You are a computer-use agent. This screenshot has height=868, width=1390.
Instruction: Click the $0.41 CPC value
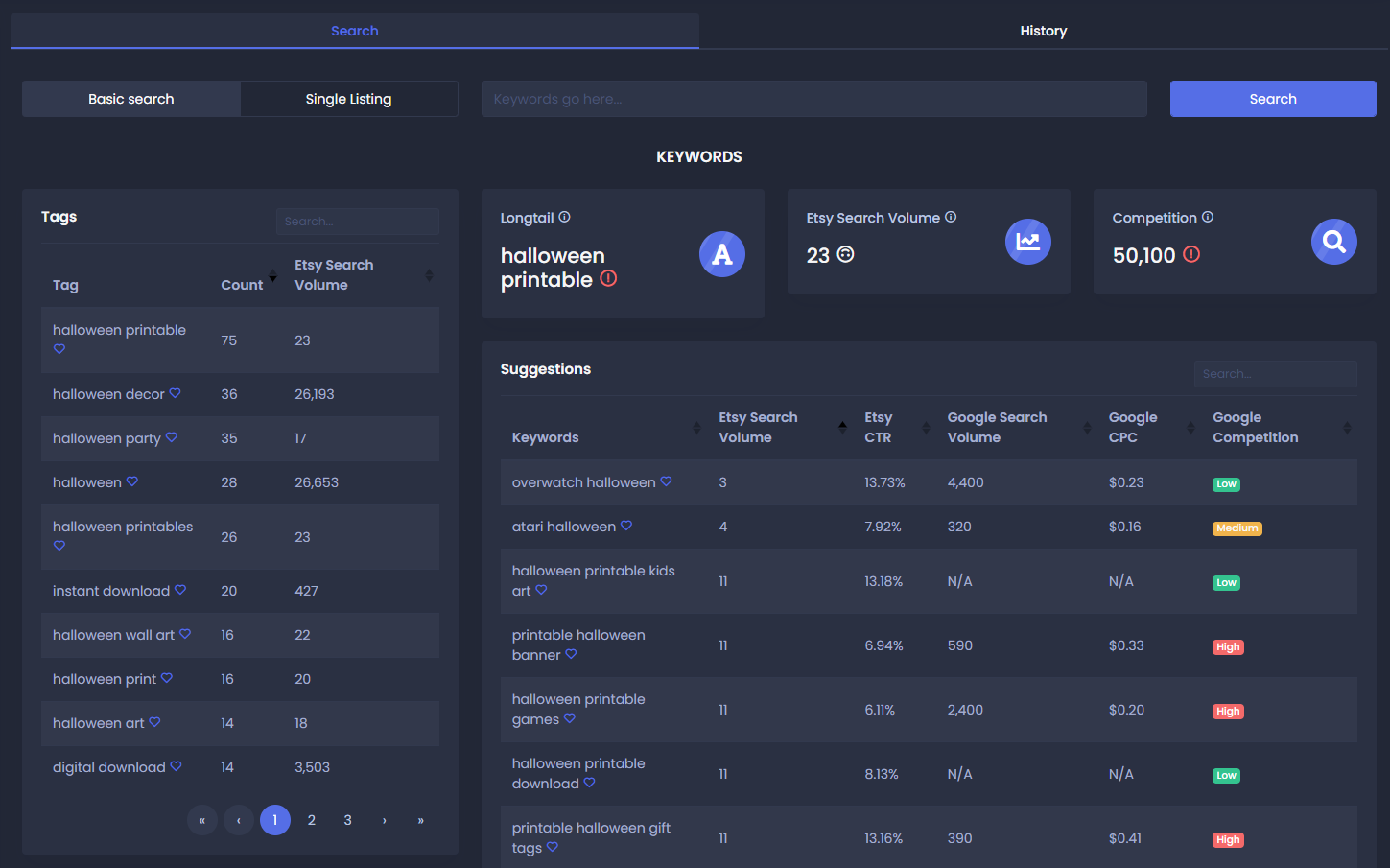pos(1125,838)
